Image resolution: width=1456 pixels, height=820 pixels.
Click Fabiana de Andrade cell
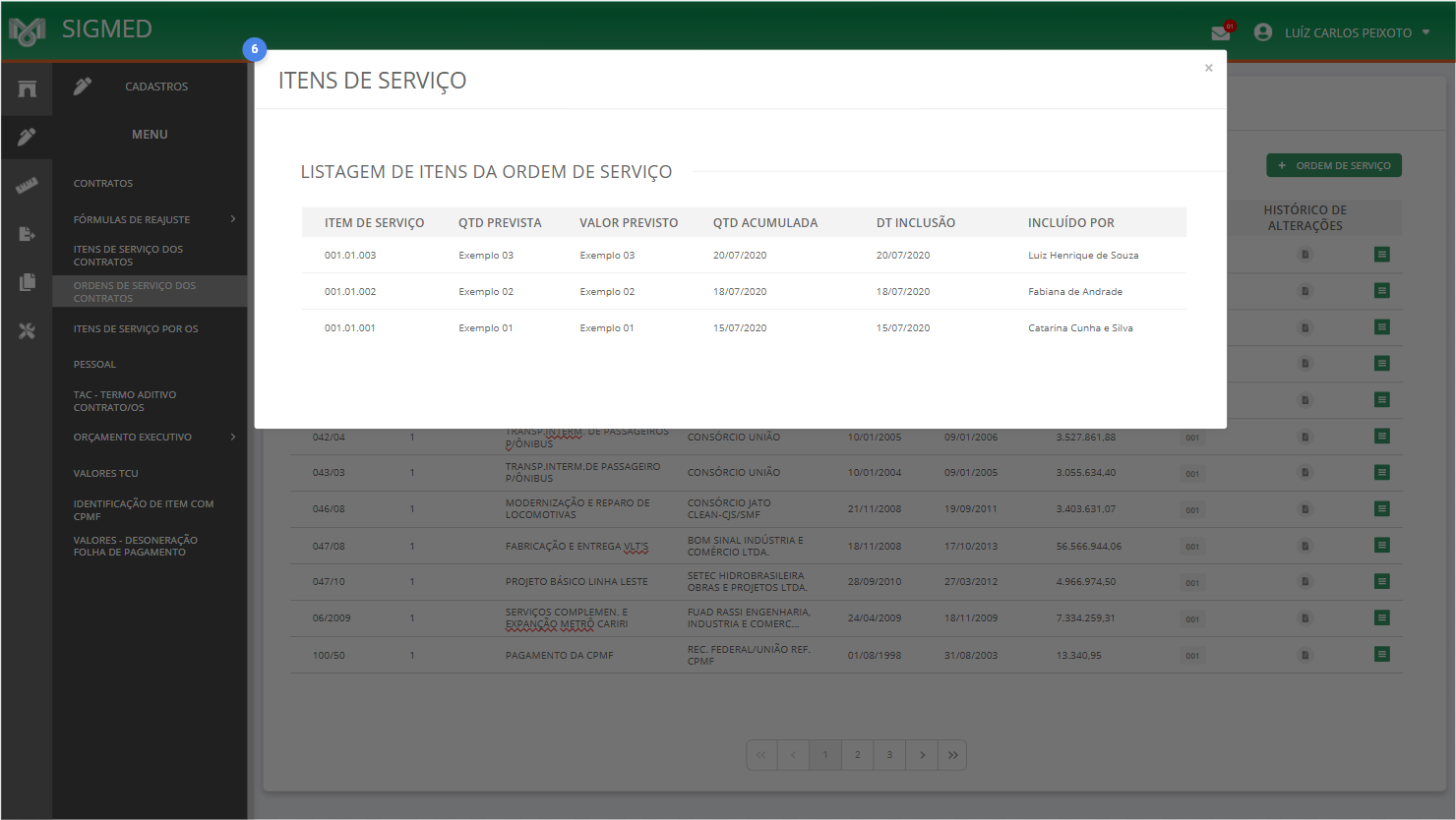coord(1075,291)
